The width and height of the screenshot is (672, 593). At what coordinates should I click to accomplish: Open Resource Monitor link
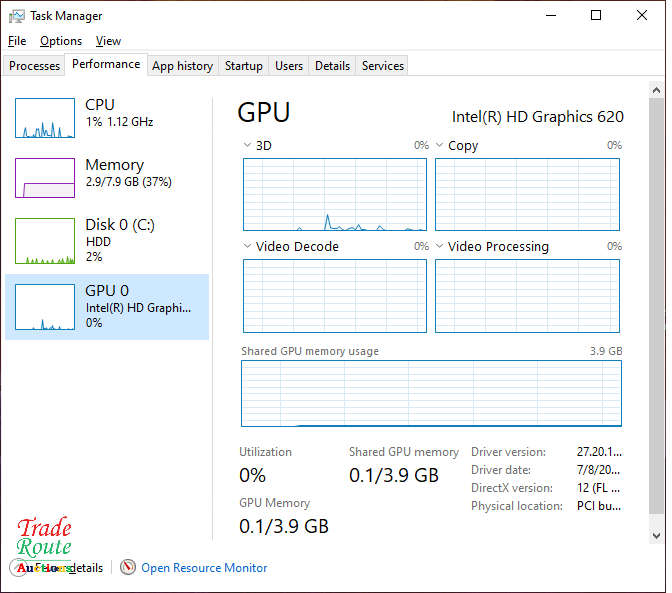[204, 568]
